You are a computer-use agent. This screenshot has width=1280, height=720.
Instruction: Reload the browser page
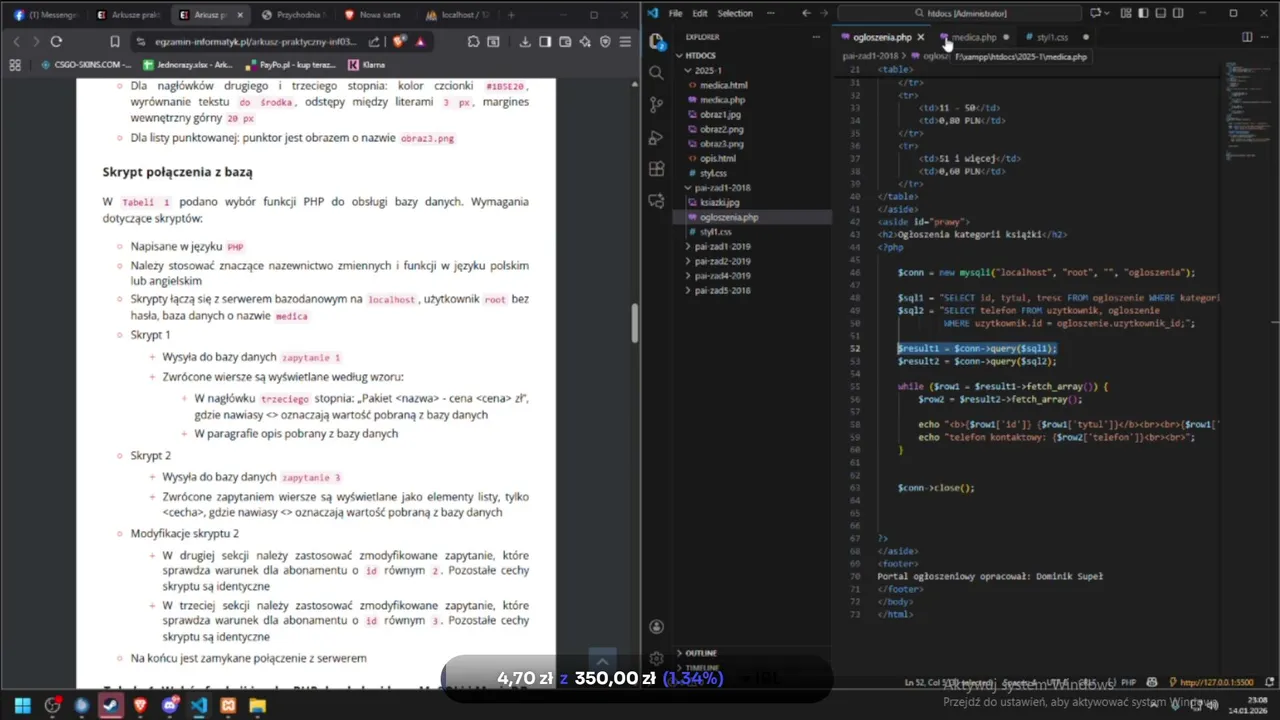click(56, 42)
